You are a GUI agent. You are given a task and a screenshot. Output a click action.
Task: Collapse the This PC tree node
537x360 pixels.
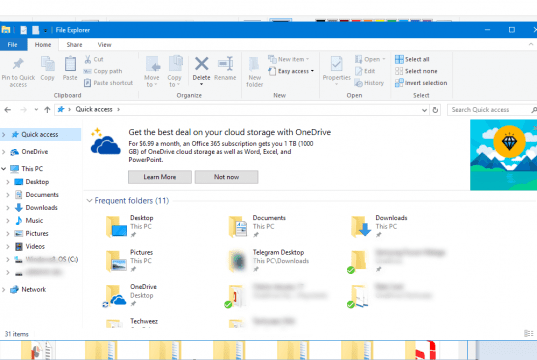(x=4, y=169)
